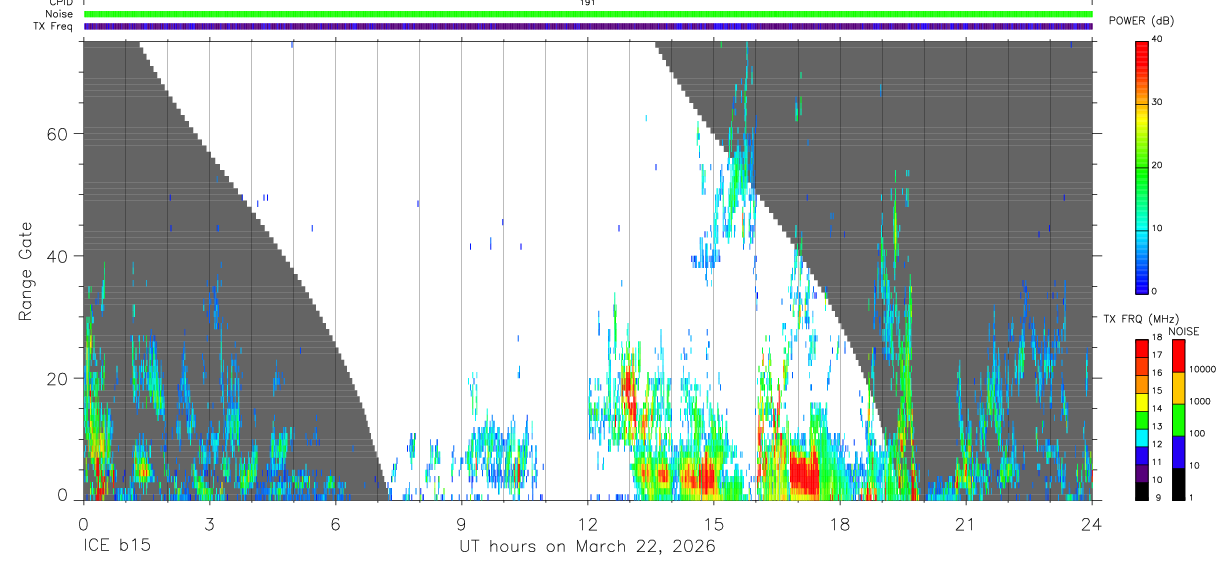Click the 'NOISE' legend title
Screen dimensions: 1228x567
[x=1183, y=331]
